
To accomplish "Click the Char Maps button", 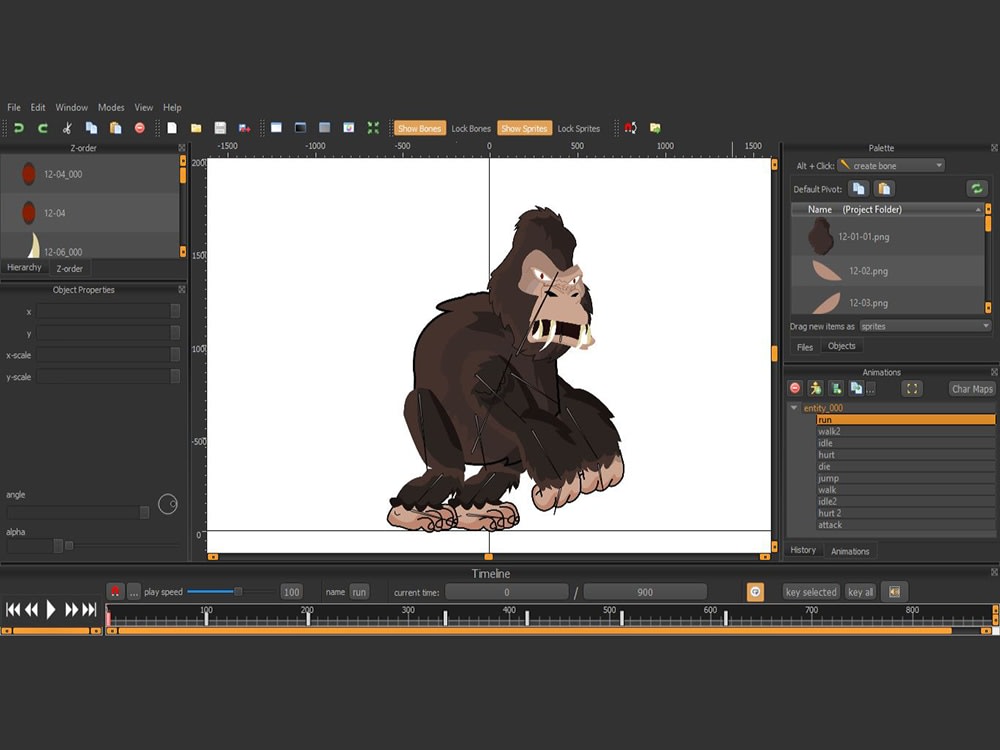I will [x=972, y=388].
